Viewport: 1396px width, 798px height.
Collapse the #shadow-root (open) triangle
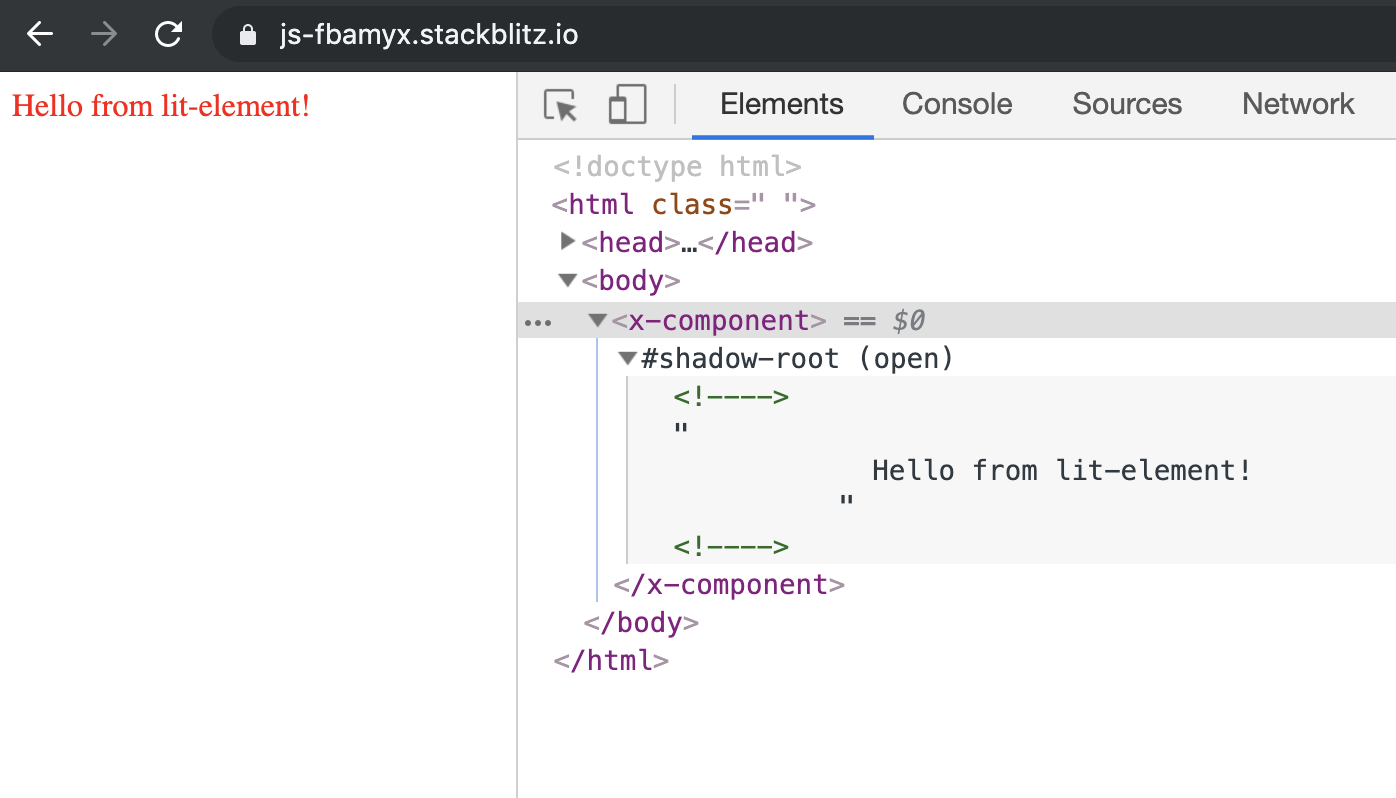coord(628,358)
